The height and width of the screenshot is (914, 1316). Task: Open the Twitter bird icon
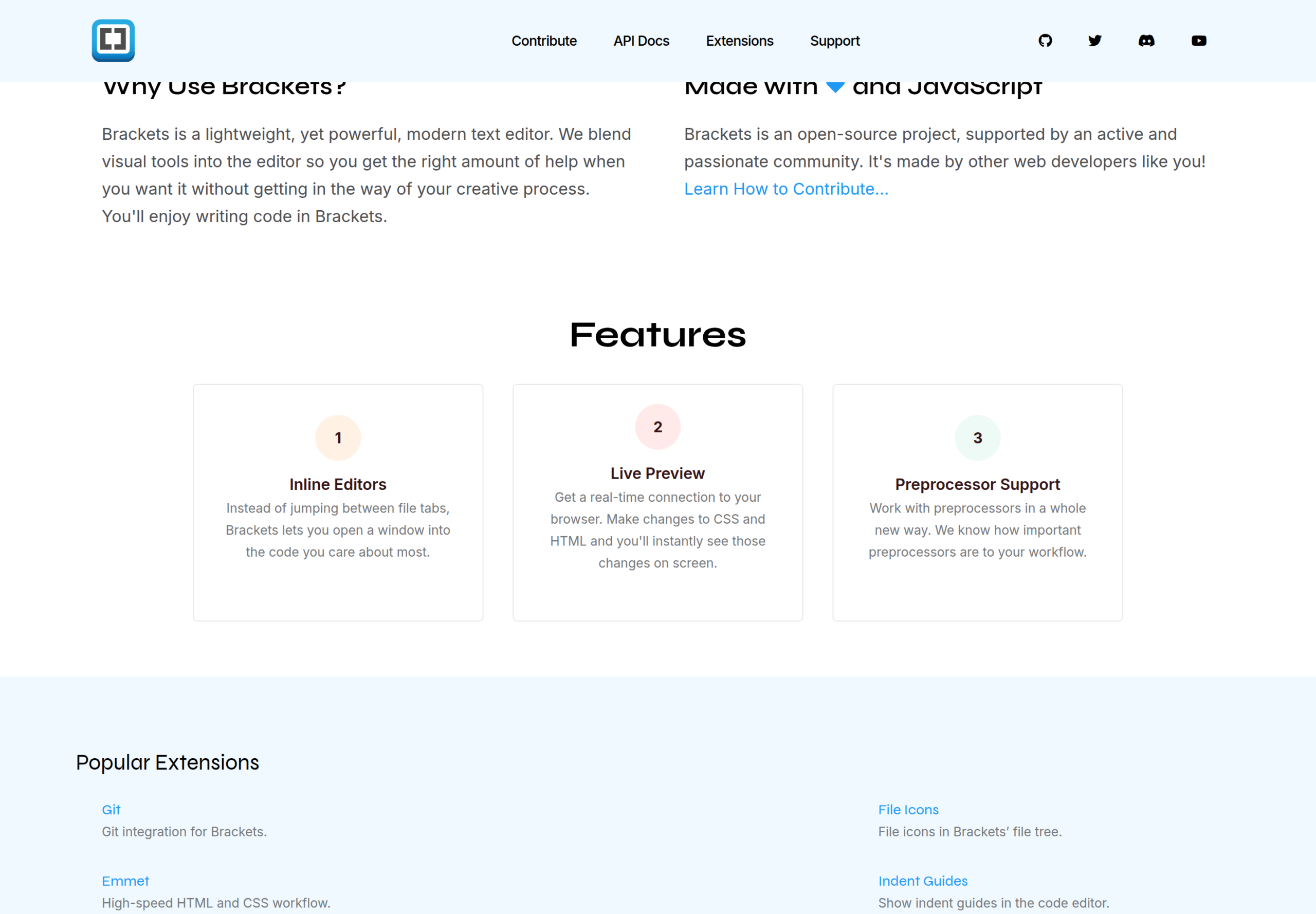coord(1095,41)
